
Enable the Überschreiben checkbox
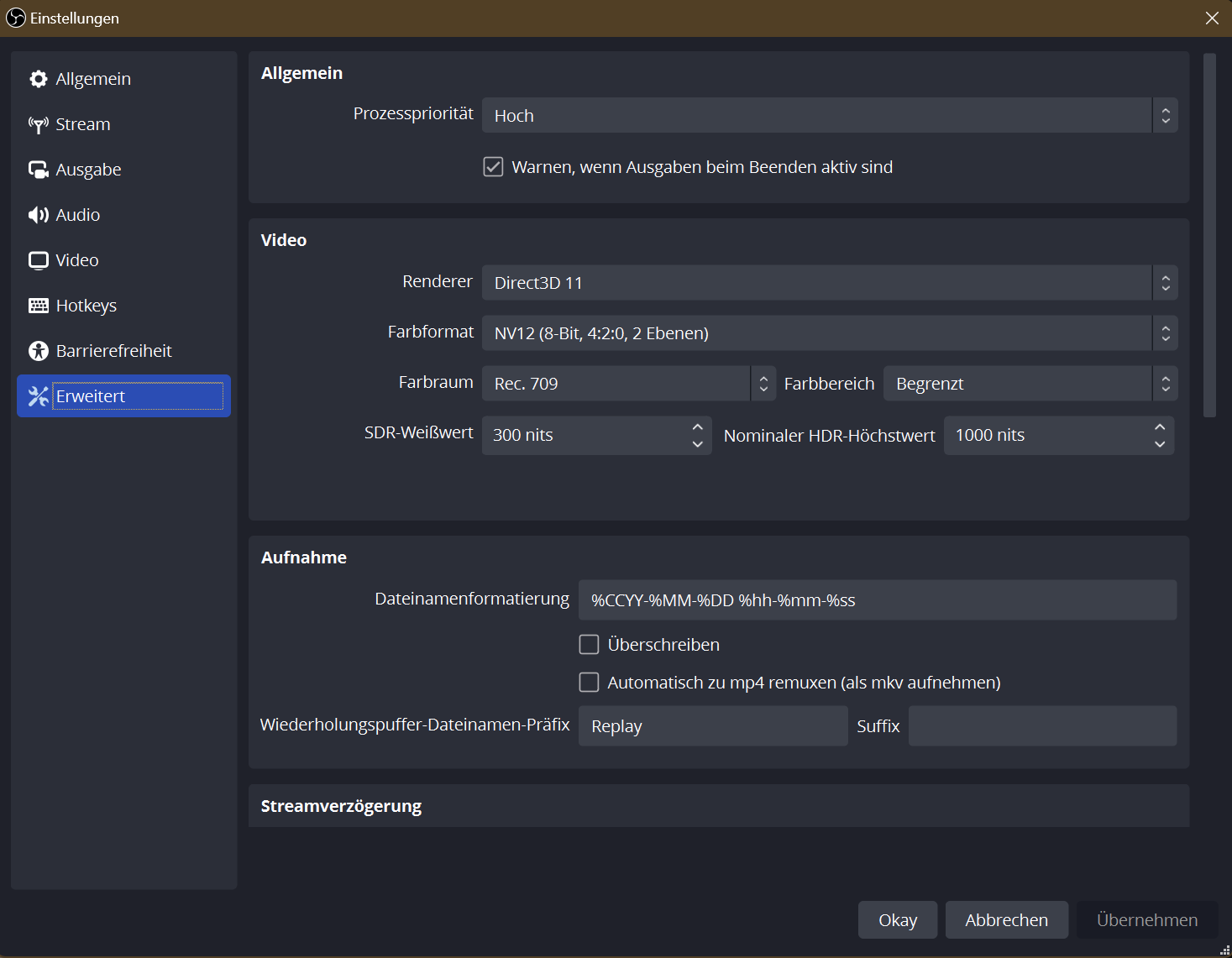(x=589, y=644)
